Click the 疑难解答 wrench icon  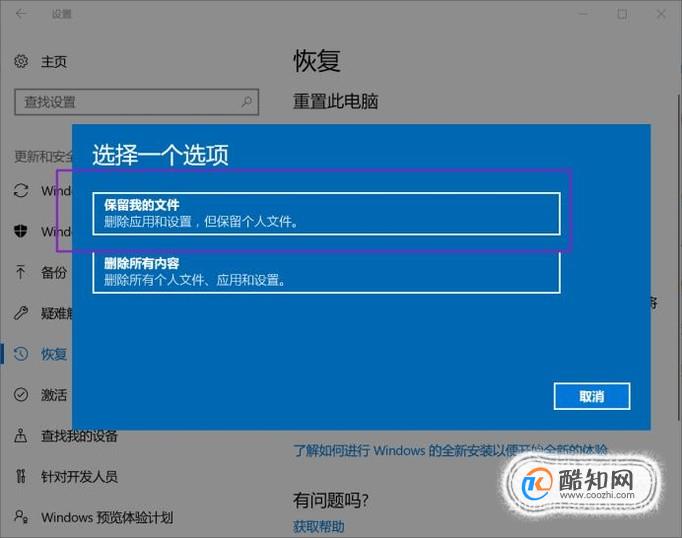[21, 313]
